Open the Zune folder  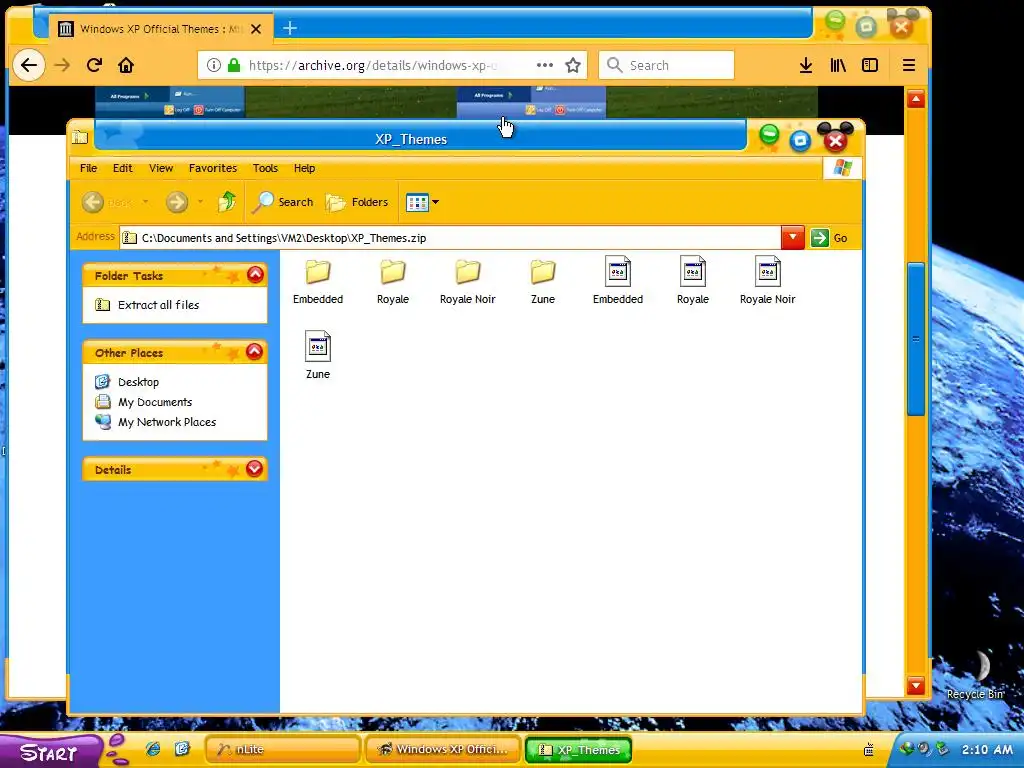pyautogui.click(x=543, y=282)
